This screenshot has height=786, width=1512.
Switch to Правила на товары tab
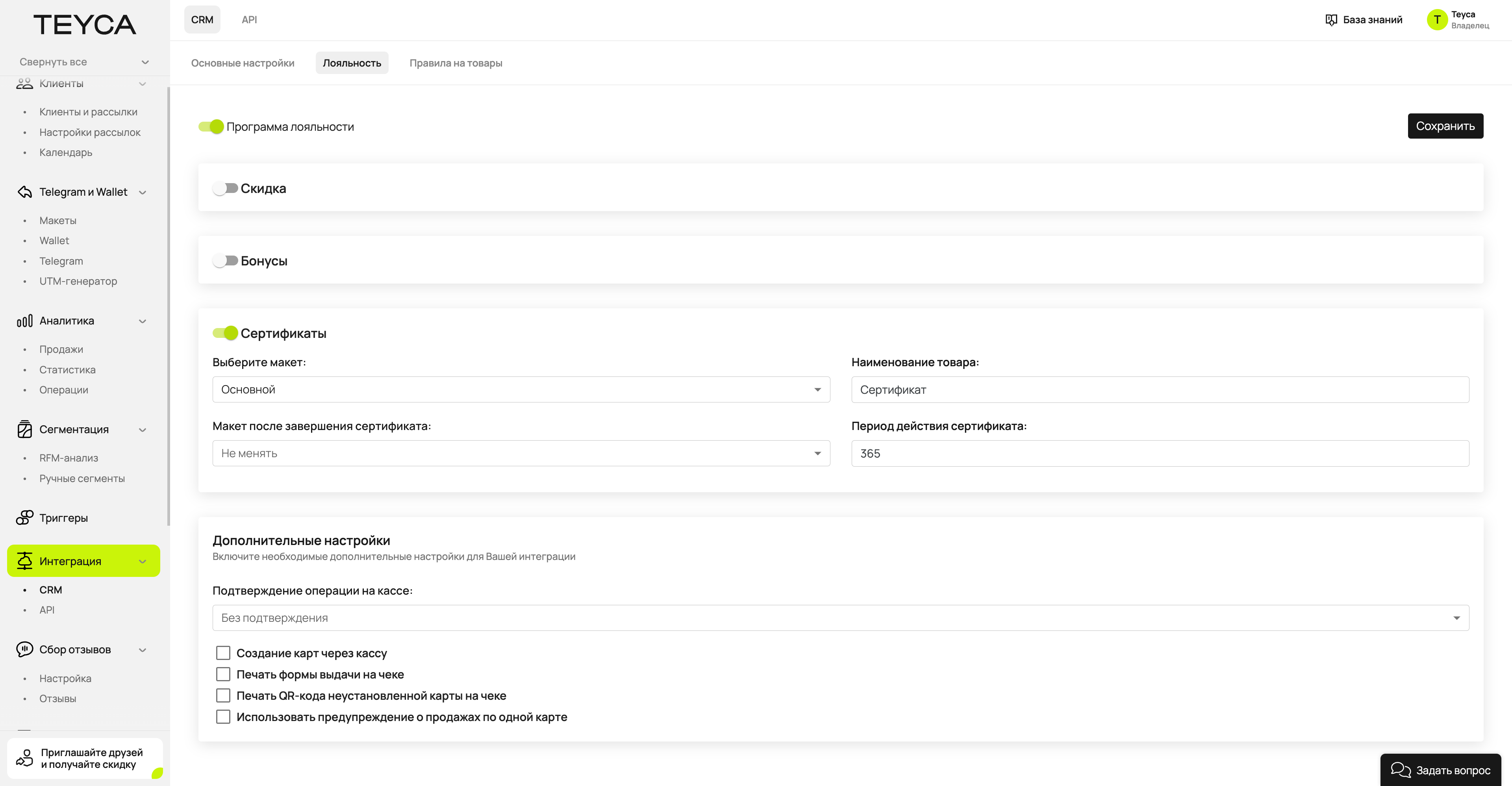pos(456,63)
